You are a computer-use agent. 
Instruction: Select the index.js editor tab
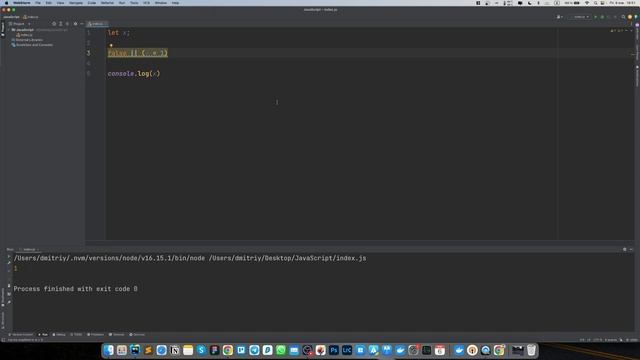(x=97, y=24)
